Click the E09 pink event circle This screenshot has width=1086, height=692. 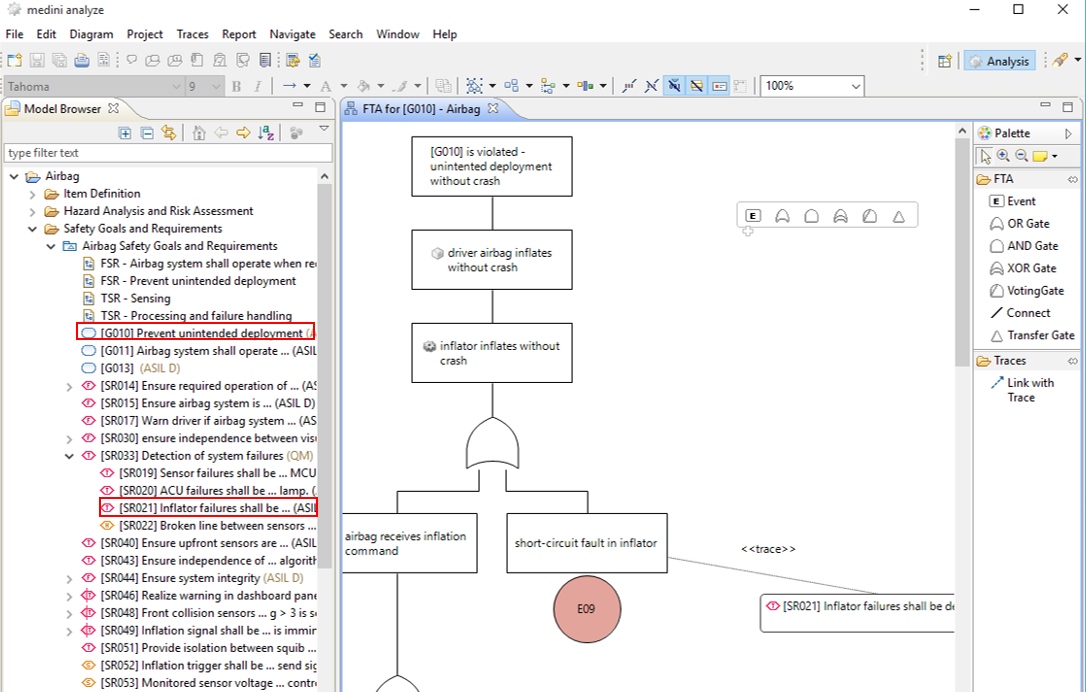pos(587,609)
